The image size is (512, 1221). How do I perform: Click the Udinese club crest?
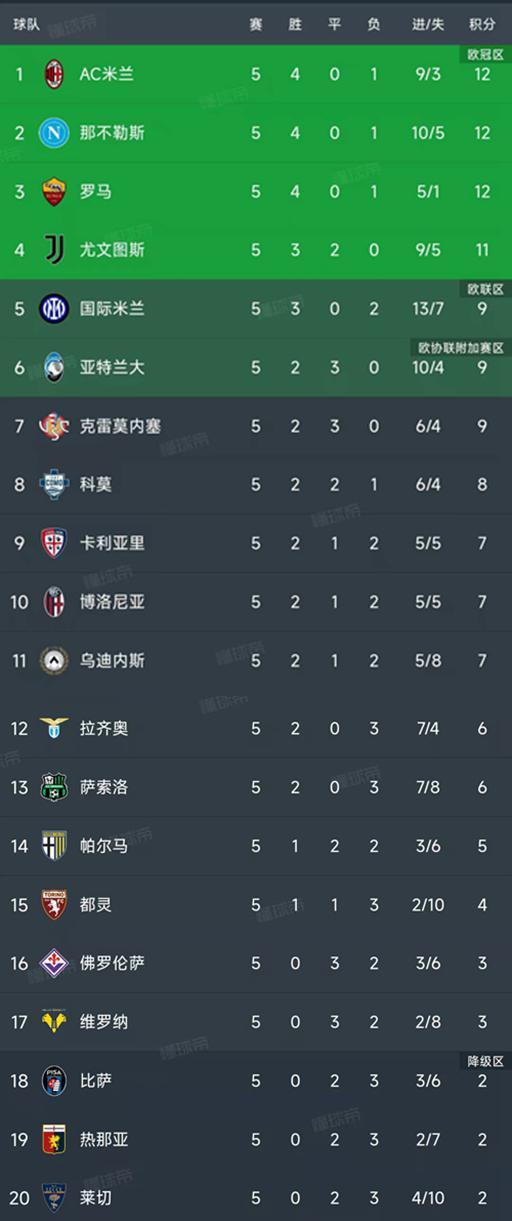54,661
